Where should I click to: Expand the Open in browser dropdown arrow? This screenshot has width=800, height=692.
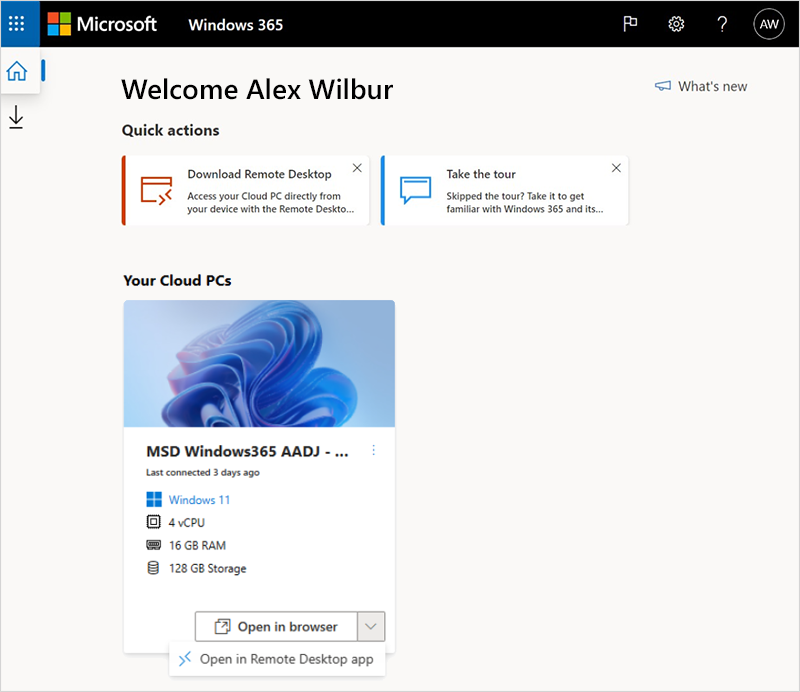[x=371, y=626]
